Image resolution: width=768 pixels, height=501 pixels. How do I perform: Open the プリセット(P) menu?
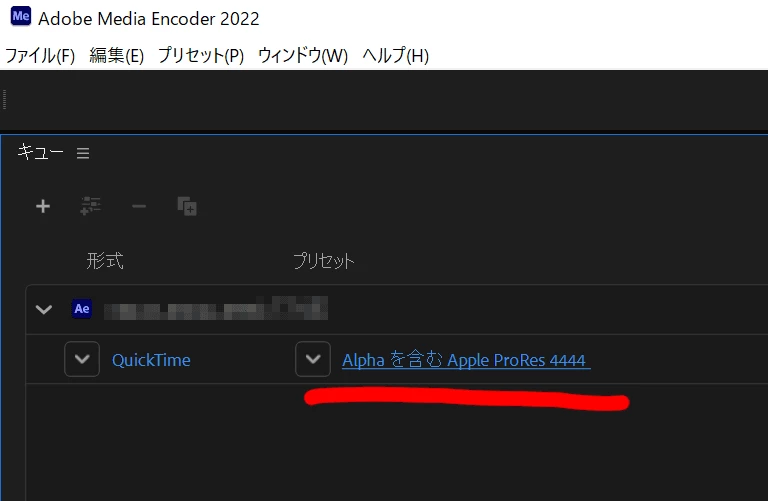click(x=201, y=55)
